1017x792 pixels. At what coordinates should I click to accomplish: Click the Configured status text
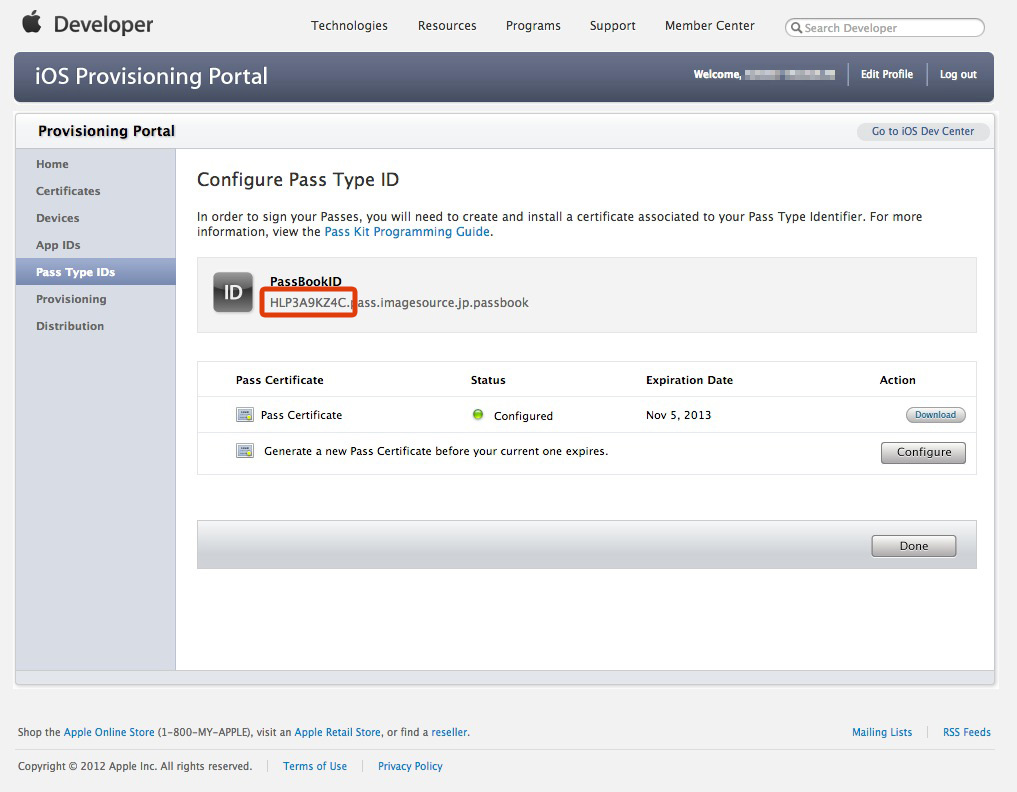(x=523, y=416)
